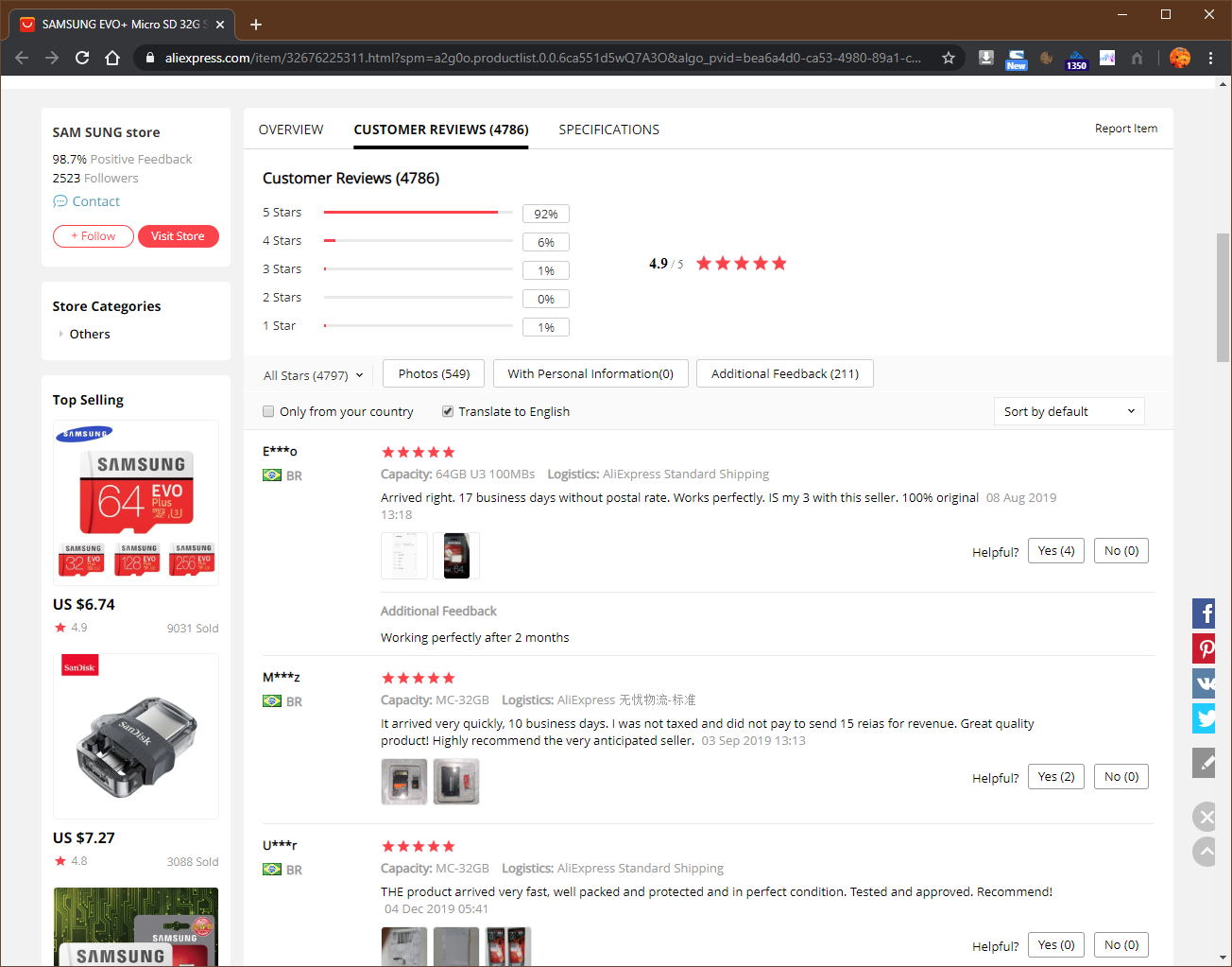Image resolution: width=1232 pixels, height=967 pixels.
Task: Mark M***z review helpful Yes (2)
Action: tap(1056, 777)
